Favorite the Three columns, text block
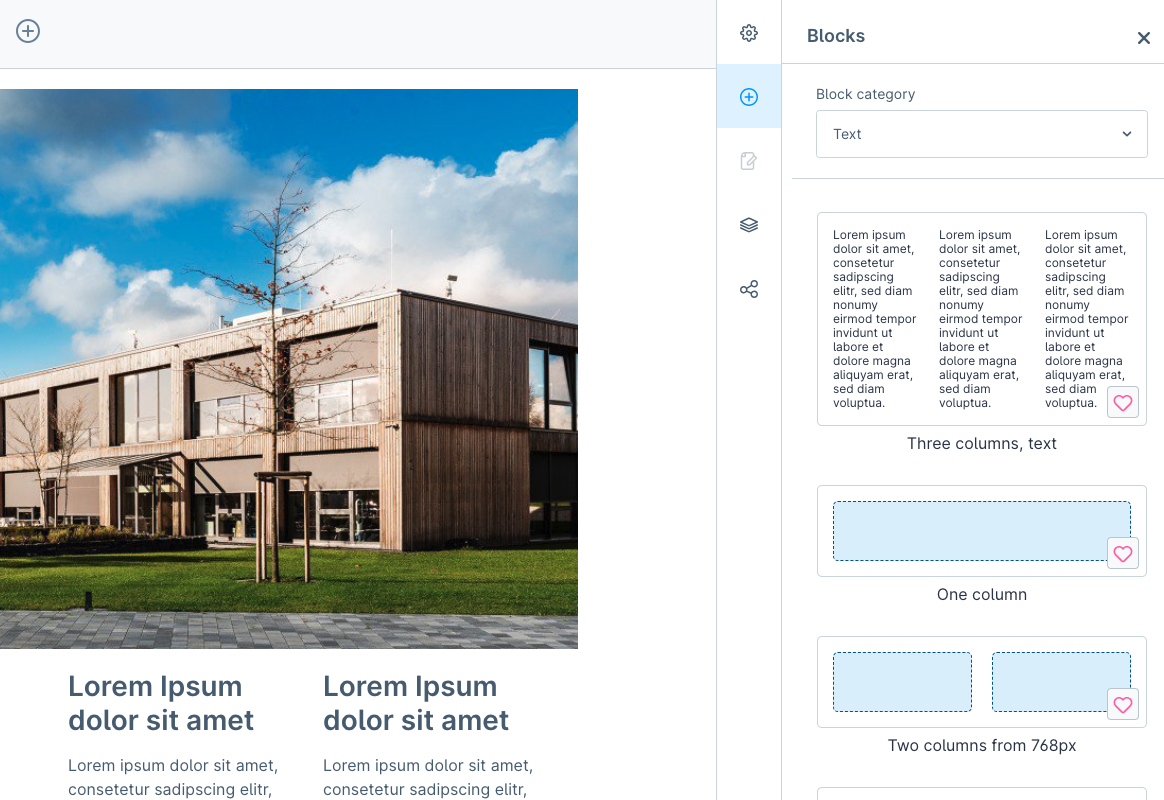 point(1123,403)
